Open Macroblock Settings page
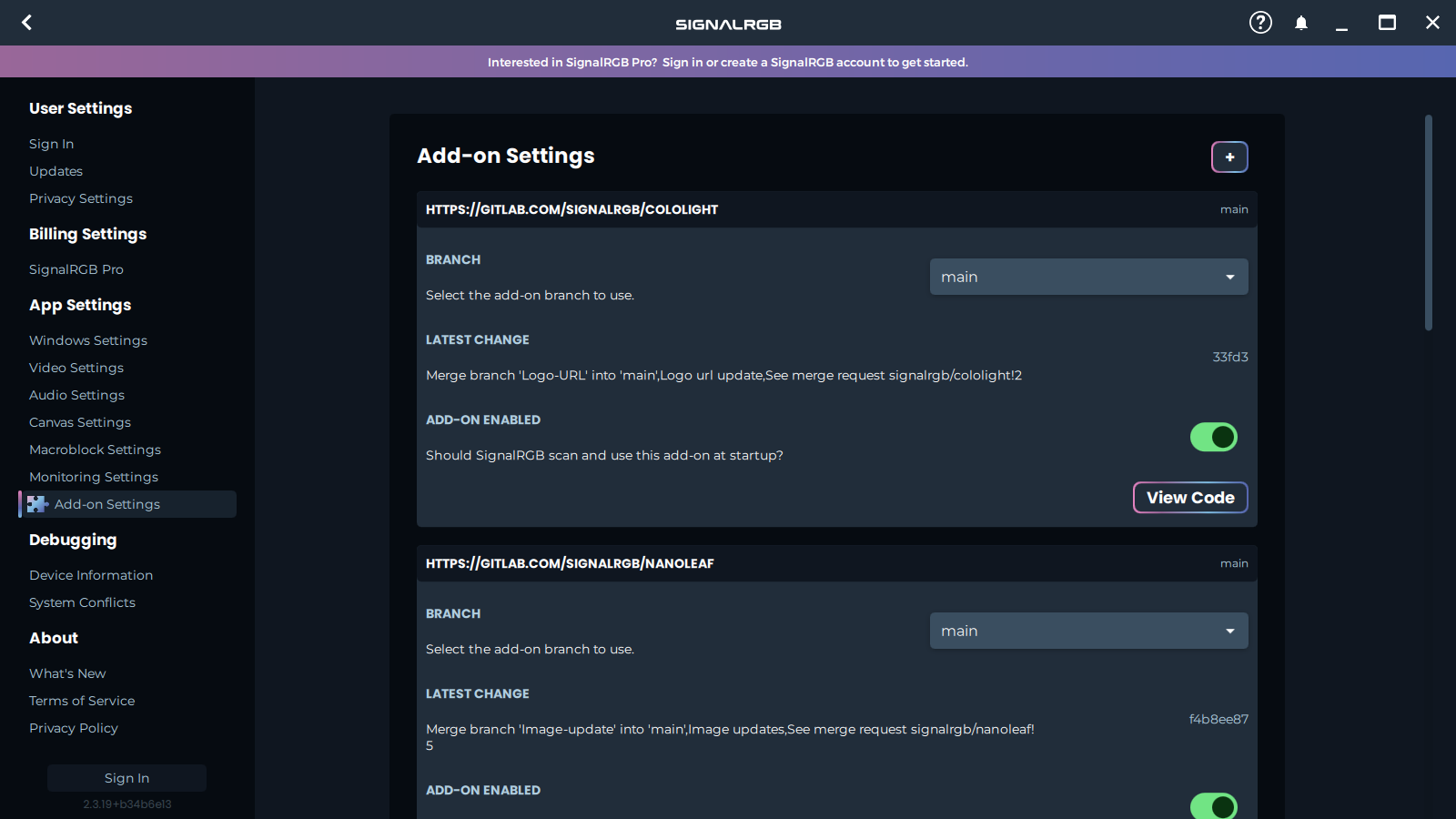 click(95, 450)
